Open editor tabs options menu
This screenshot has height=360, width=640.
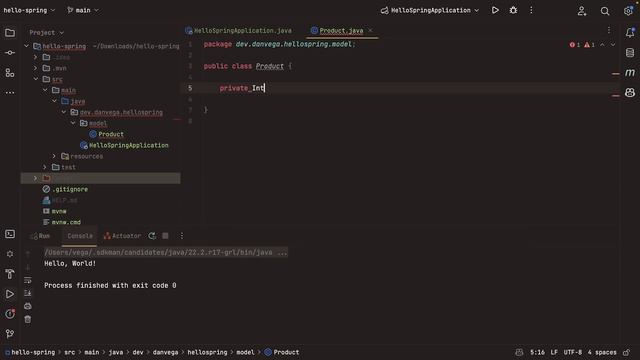(x=609, y=30)
